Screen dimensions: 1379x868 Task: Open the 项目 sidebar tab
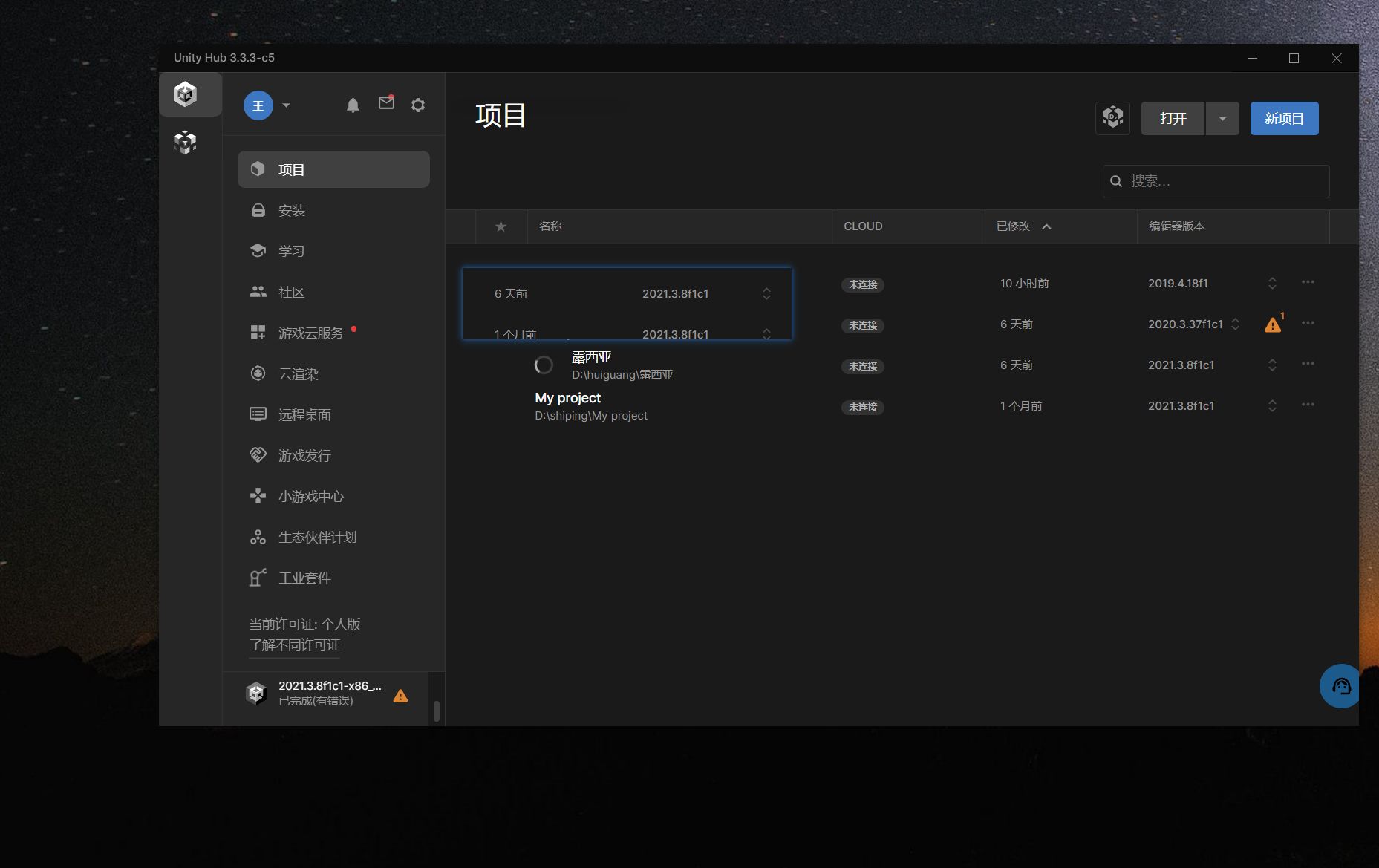pos(333,169)
